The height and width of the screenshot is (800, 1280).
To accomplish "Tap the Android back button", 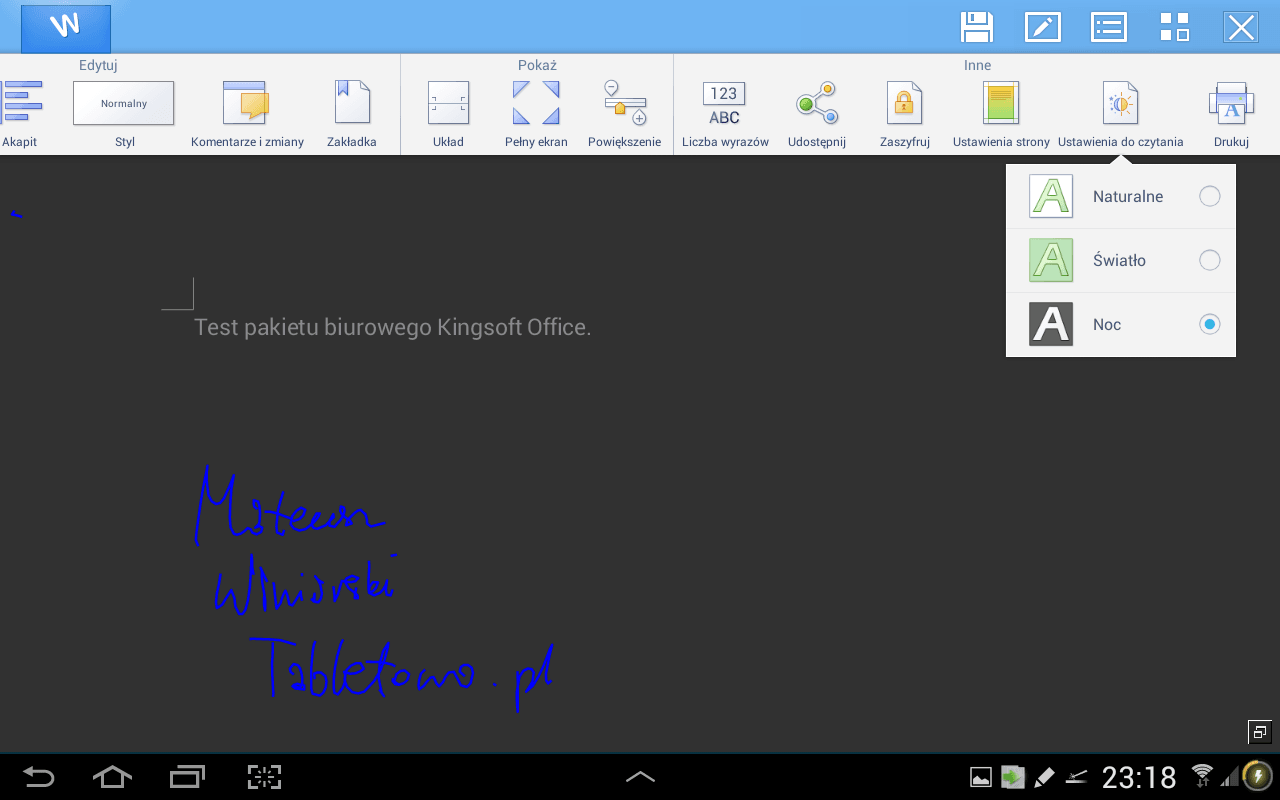I will click(x=39, y=776).
